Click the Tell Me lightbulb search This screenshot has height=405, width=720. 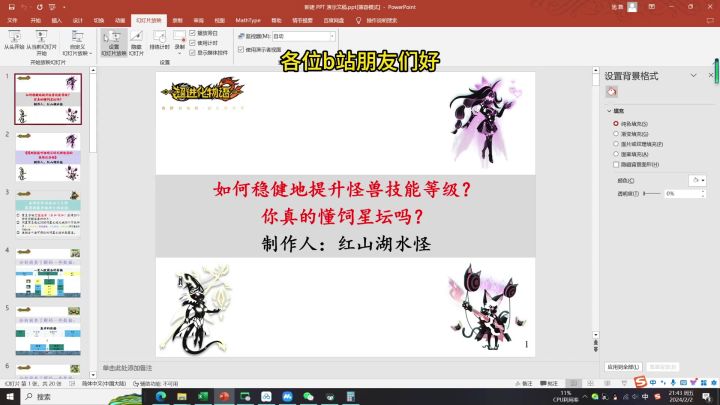[359, 20]
